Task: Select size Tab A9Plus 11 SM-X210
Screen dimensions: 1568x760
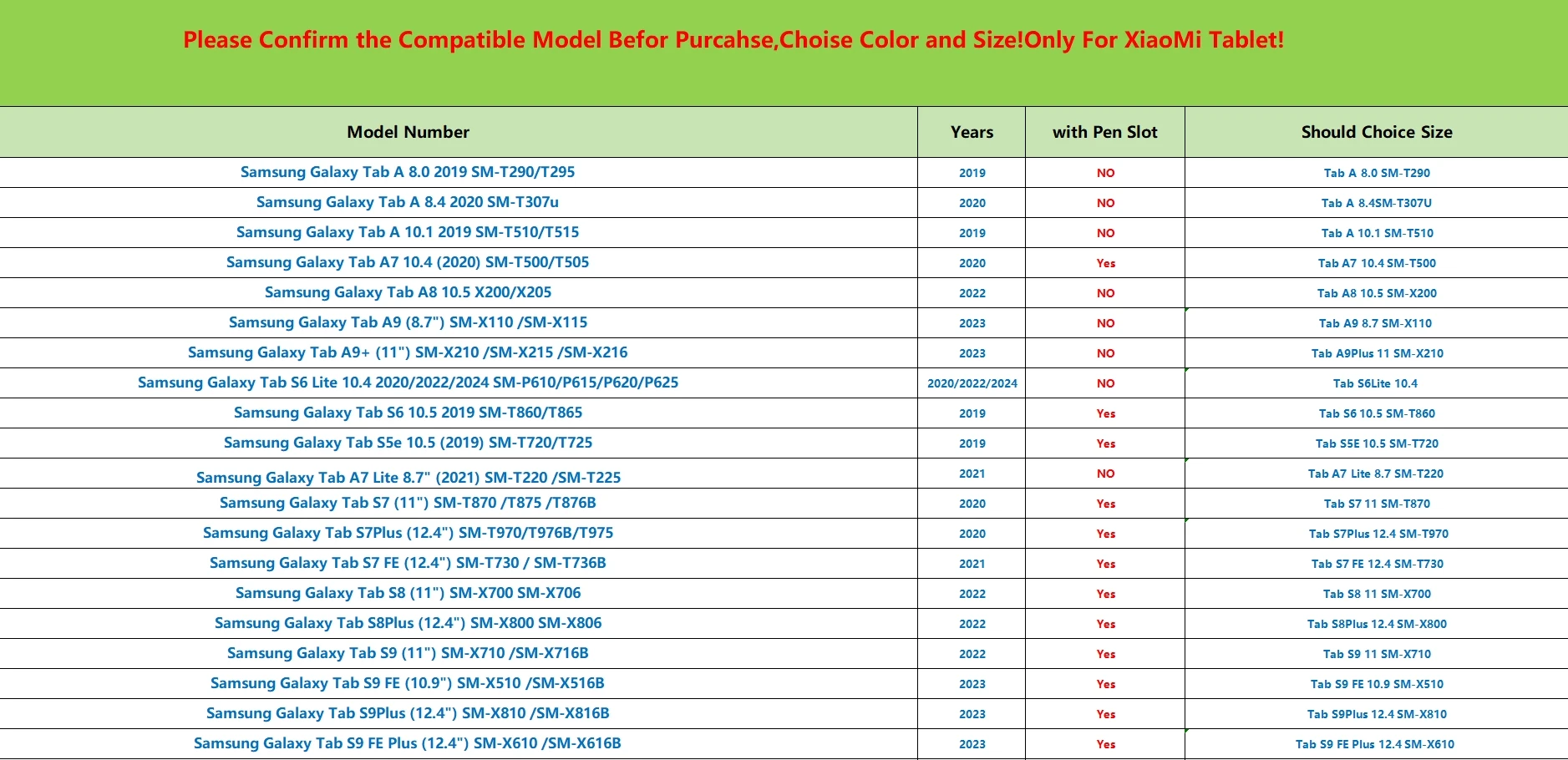Action: pos(1377,353)
